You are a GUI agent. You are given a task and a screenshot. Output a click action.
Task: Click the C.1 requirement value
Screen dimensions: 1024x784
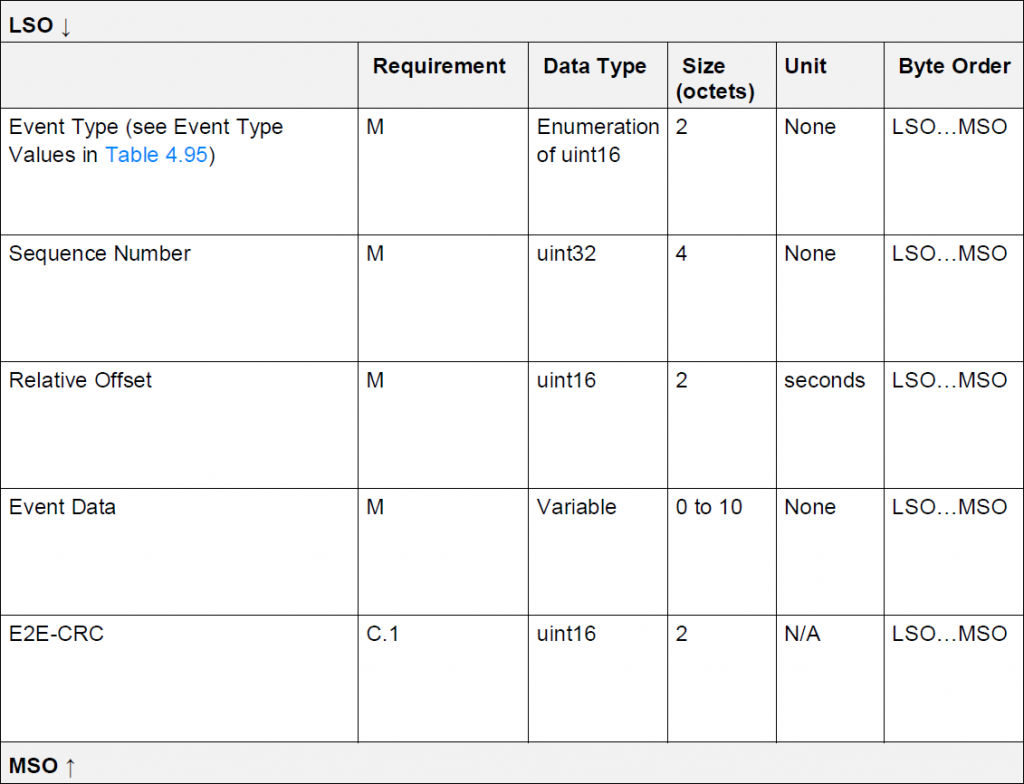point(382,634)
